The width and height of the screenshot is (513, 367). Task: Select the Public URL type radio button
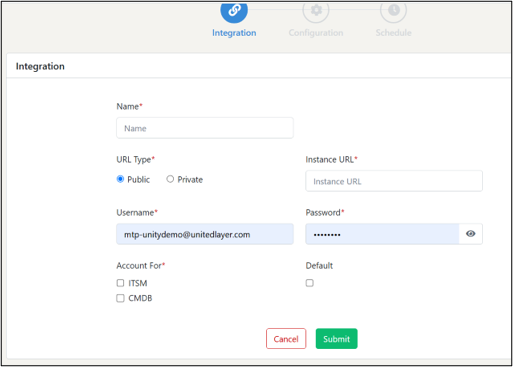(120, 179)
